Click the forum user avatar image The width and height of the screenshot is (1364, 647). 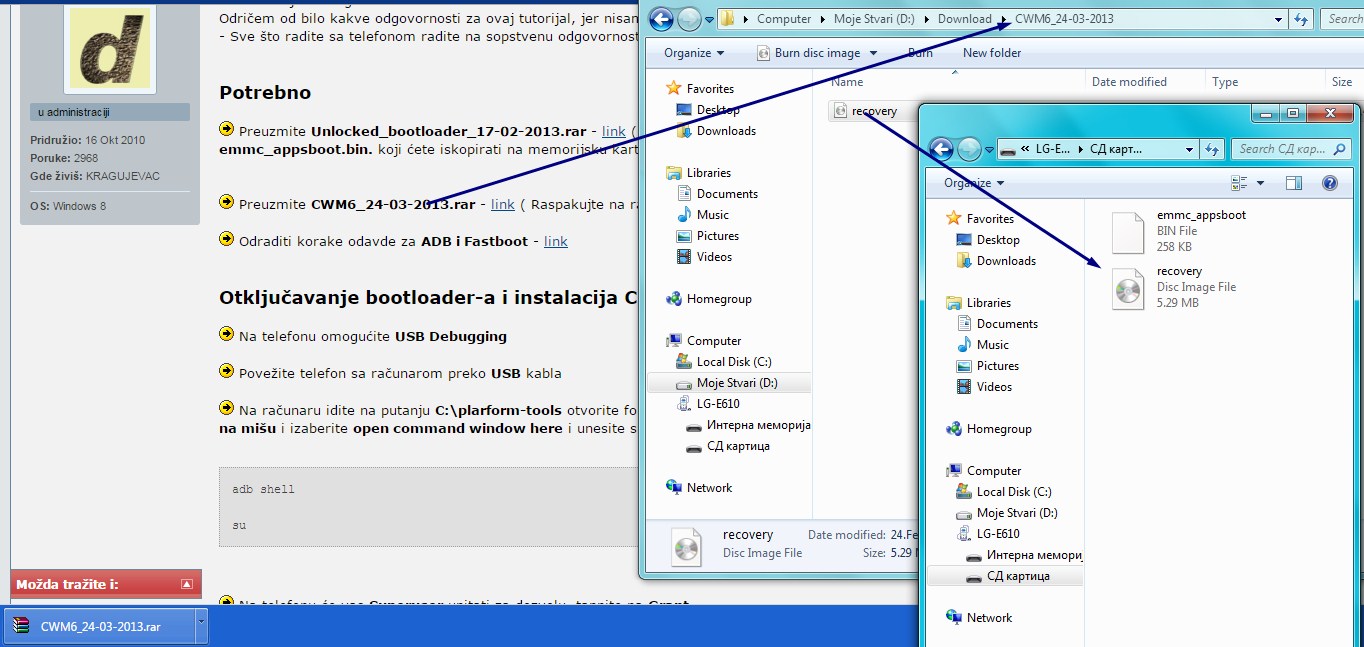point(110,48)
